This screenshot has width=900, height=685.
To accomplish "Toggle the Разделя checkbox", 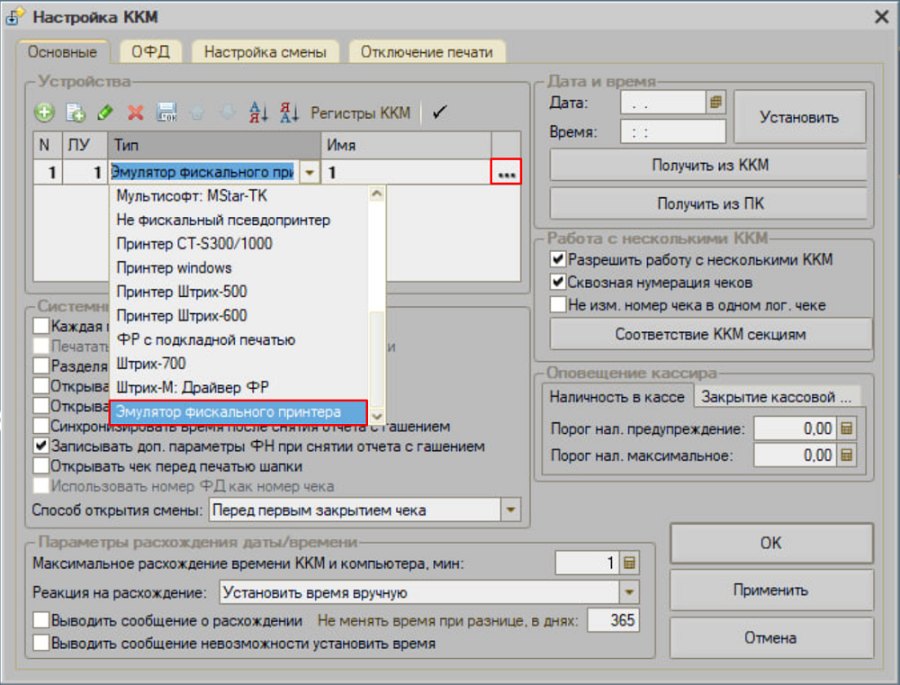I will (41, 365).
